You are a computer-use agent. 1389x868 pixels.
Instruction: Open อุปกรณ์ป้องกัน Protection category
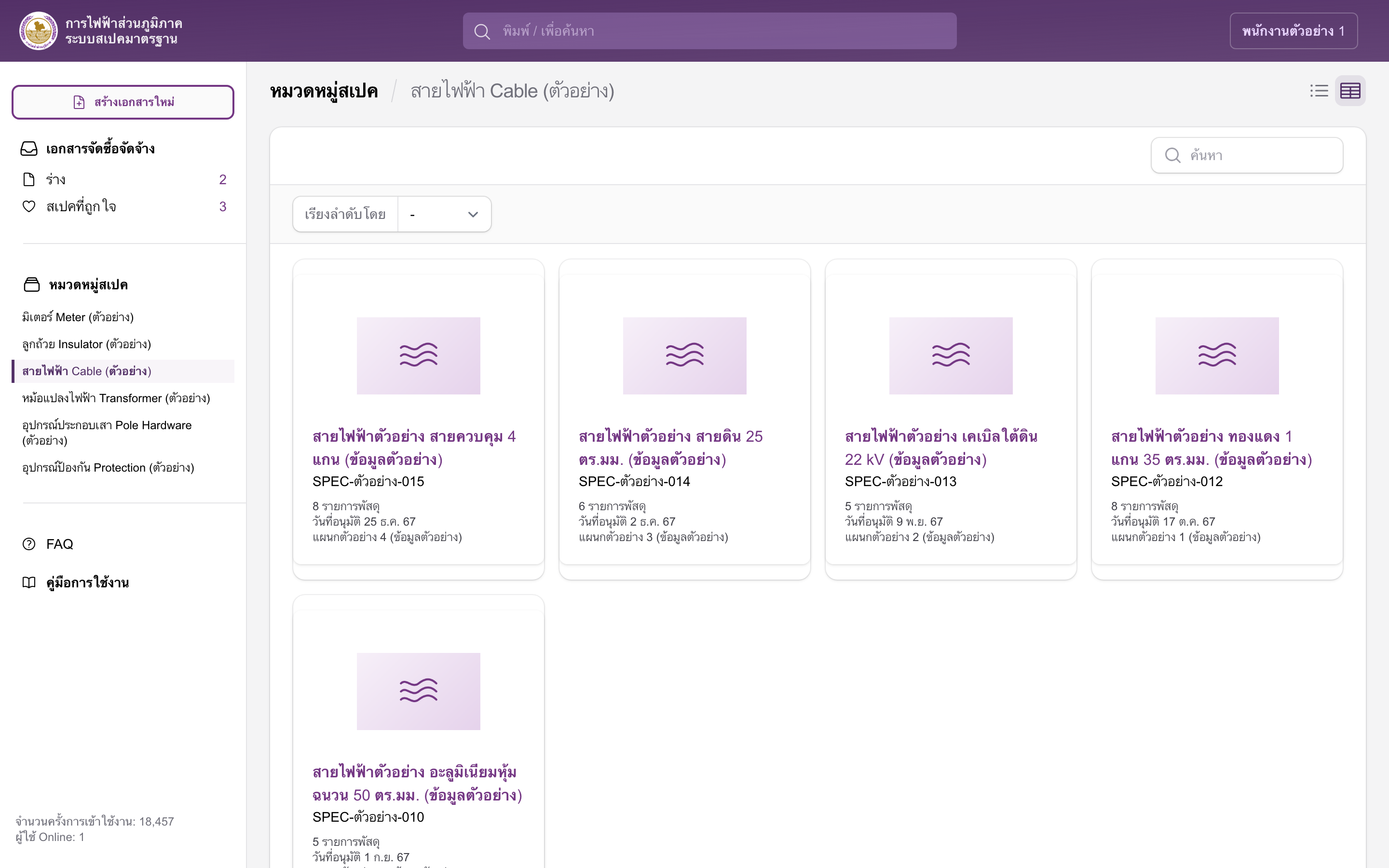[x=108, y=467]
